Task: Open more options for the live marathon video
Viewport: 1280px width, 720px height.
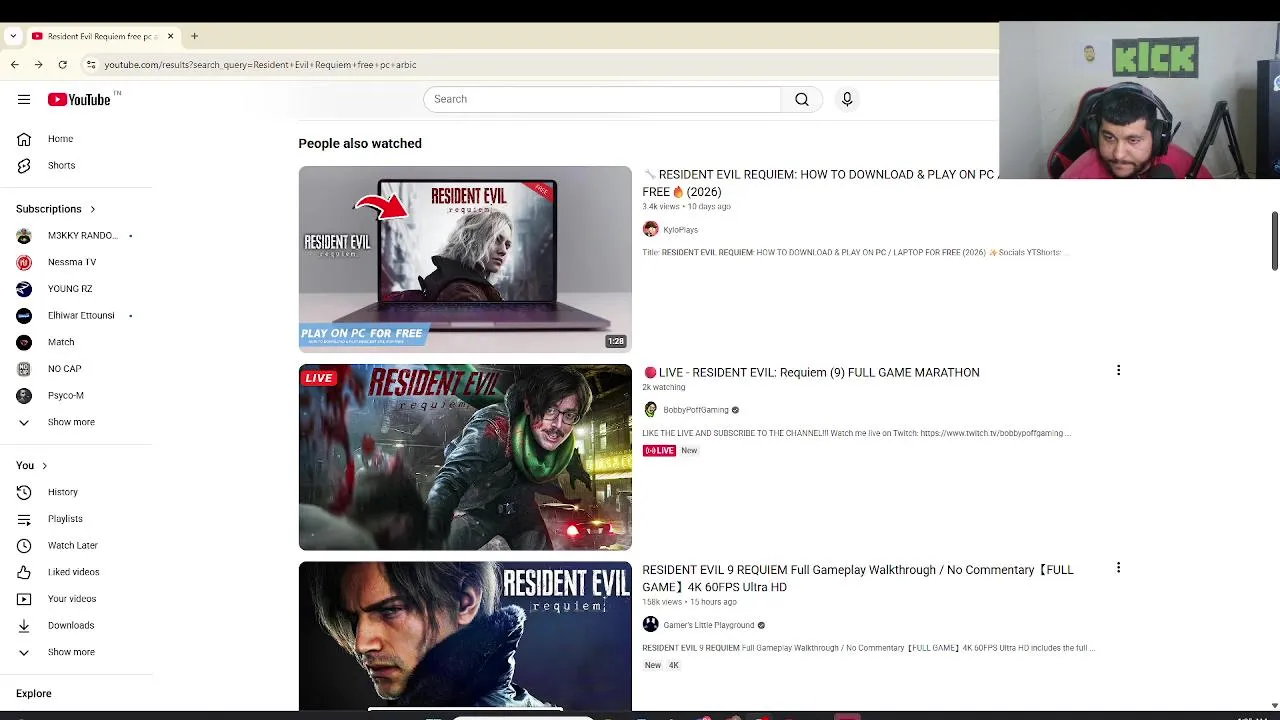Action: tap(1118, 370)
